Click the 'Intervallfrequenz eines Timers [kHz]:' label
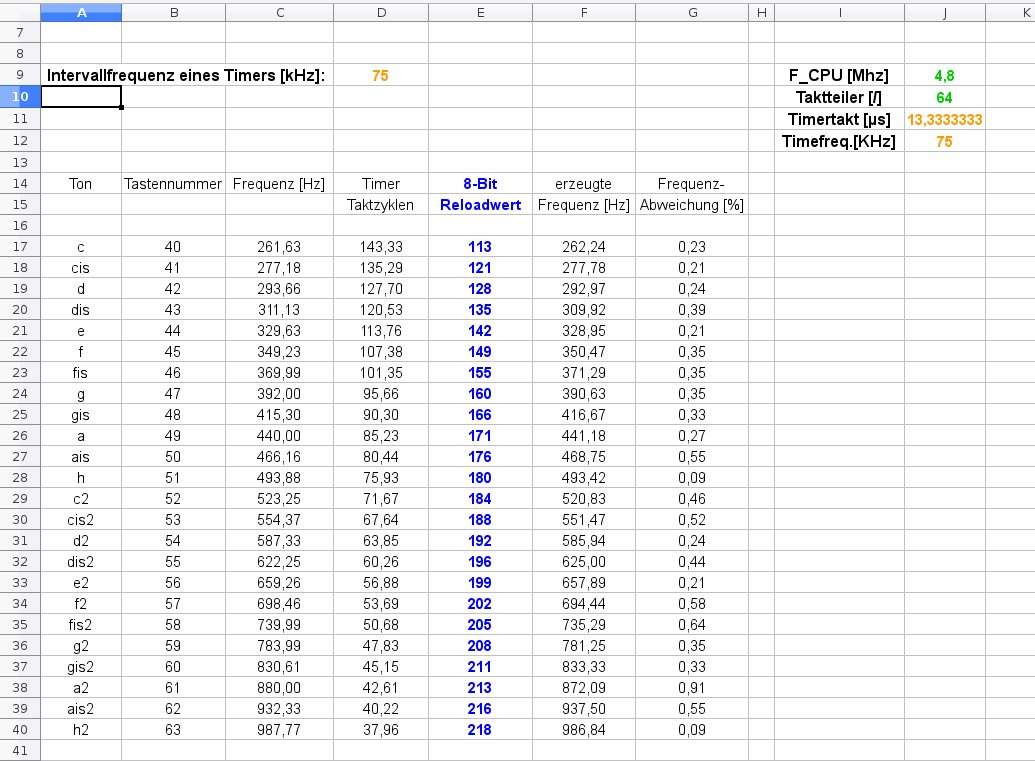 pyautogui.click(x=185, y=75)
